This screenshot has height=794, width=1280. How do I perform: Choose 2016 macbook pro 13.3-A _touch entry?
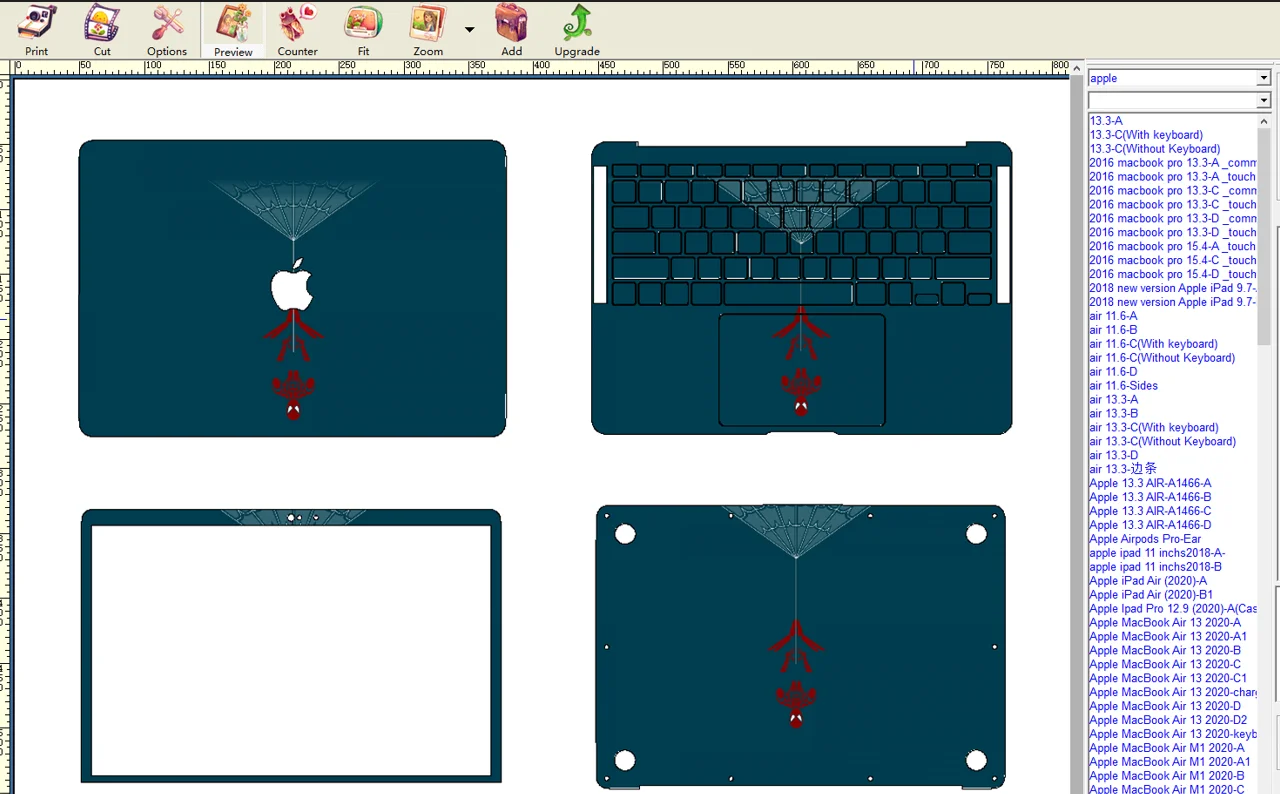click(1173, 177)
